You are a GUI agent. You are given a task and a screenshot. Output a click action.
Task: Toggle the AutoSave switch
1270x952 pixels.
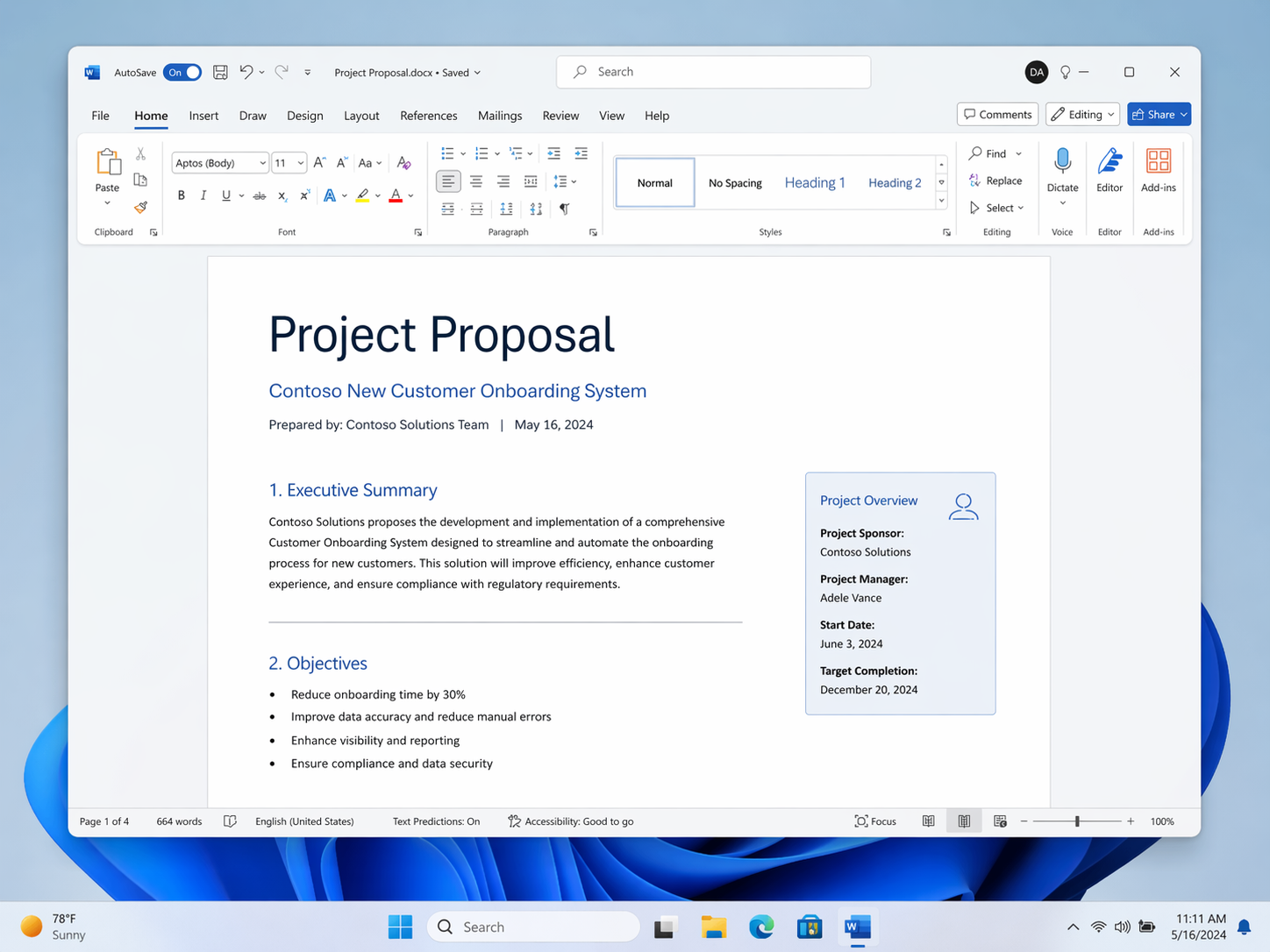pos(182,72)
